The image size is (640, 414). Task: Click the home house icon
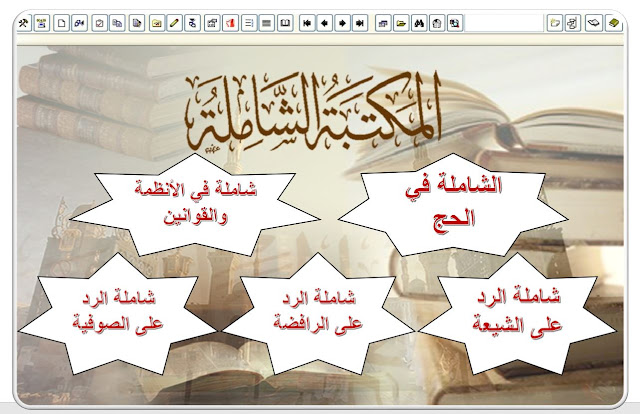437,23
